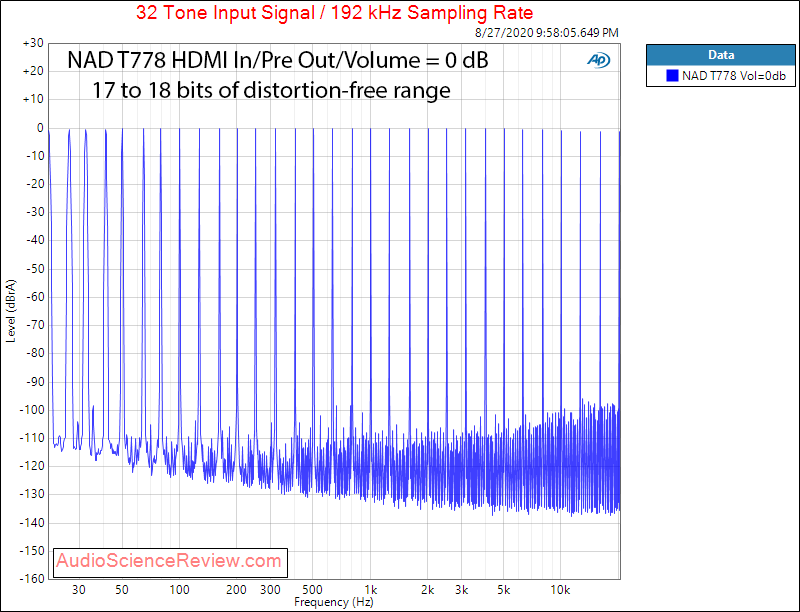
Task: Select the Data legend header
Action: point(721,55)
